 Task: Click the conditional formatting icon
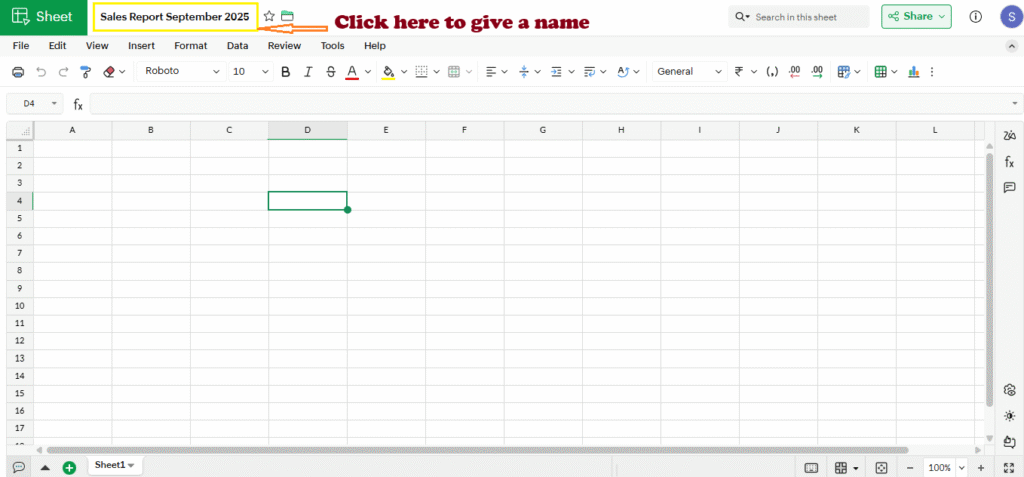click(844, 72)
